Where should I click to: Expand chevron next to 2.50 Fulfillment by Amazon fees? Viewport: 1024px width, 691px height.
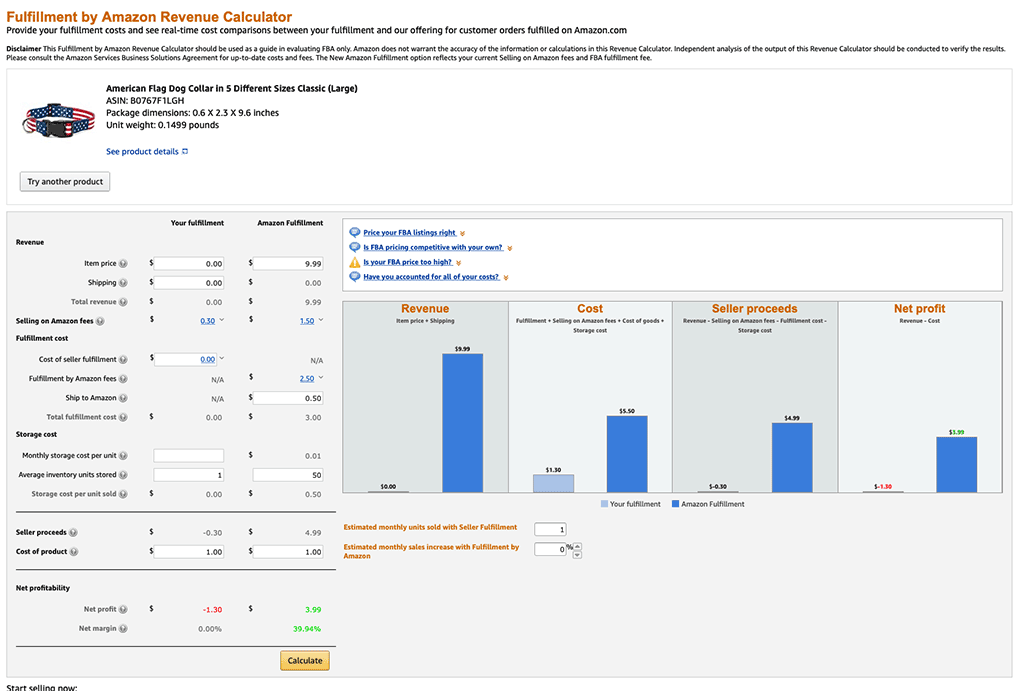[x=321, y=378]
